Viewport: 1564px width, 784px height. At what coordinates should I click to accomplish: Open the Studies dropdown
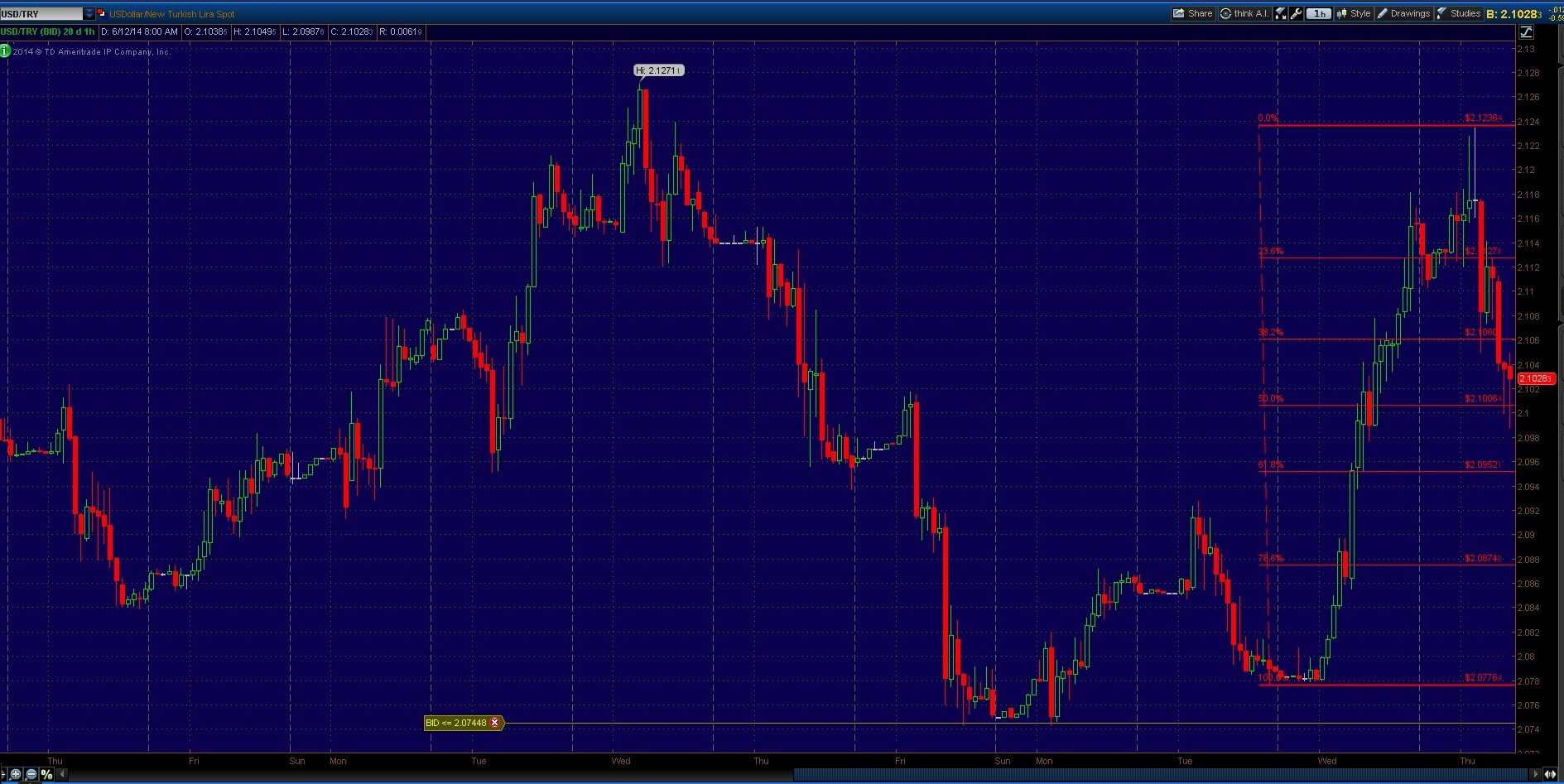1458,13
